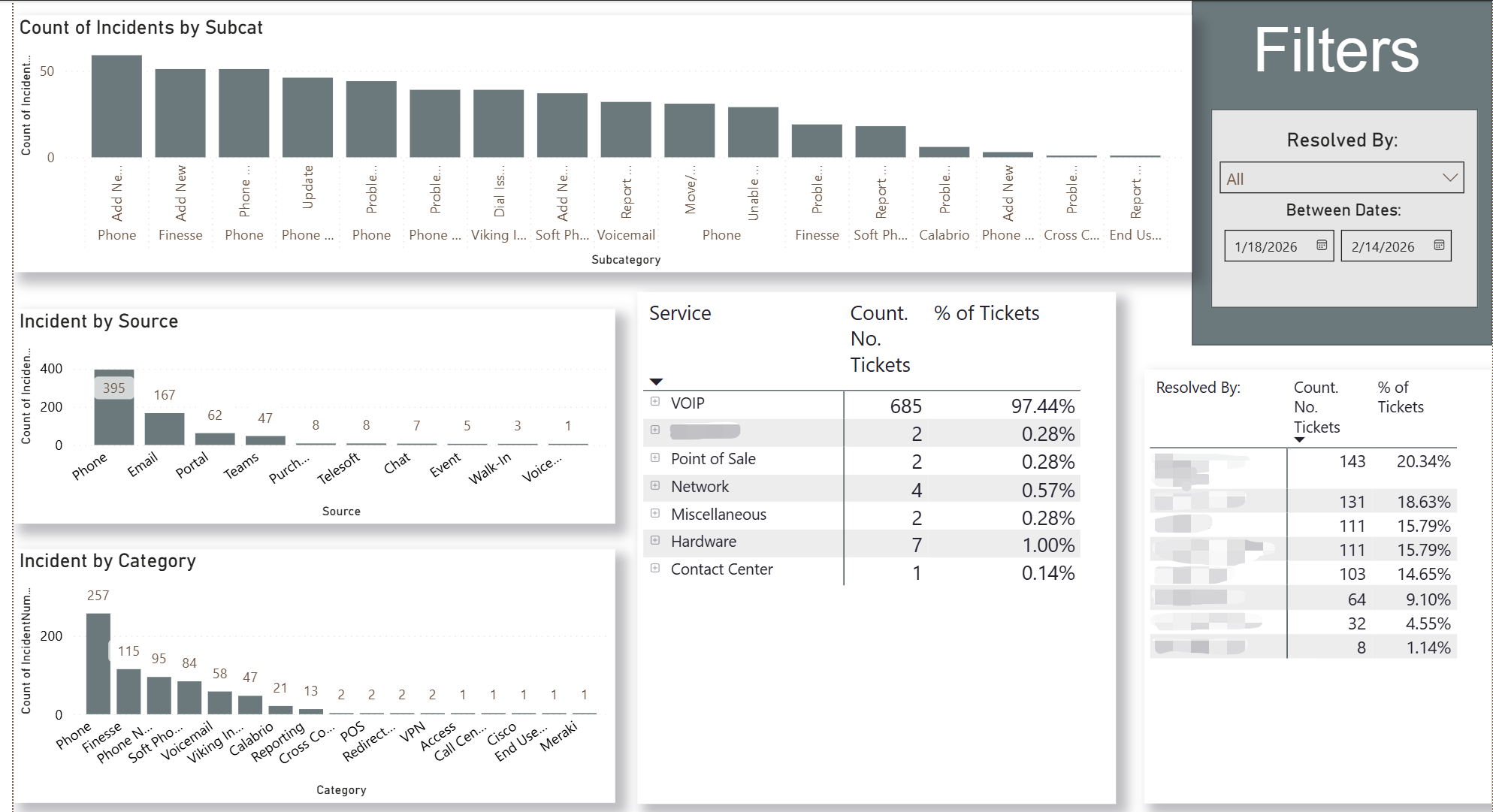Image resolution: width=1493 pixels, height=812 pixels.
Task: Click Count No. Tickets sort arrow in Resolved By table
Action: click(1299, 440)
